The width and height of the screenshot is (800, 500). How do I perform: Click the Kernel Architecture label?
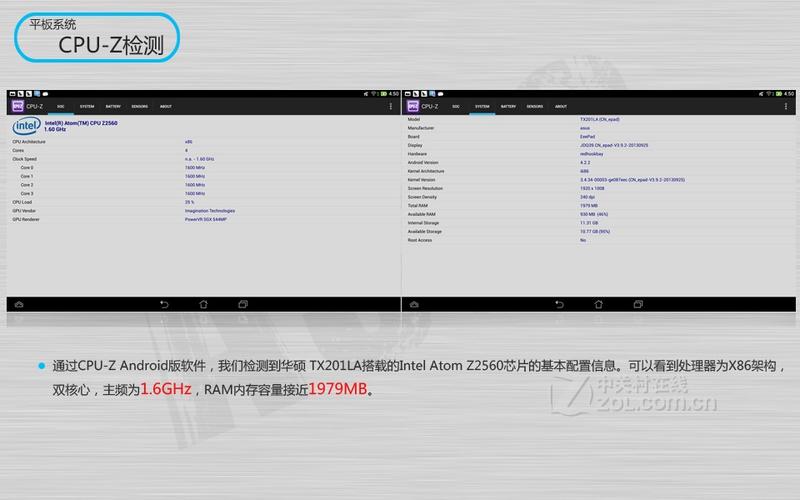click(x=426, y=171)
